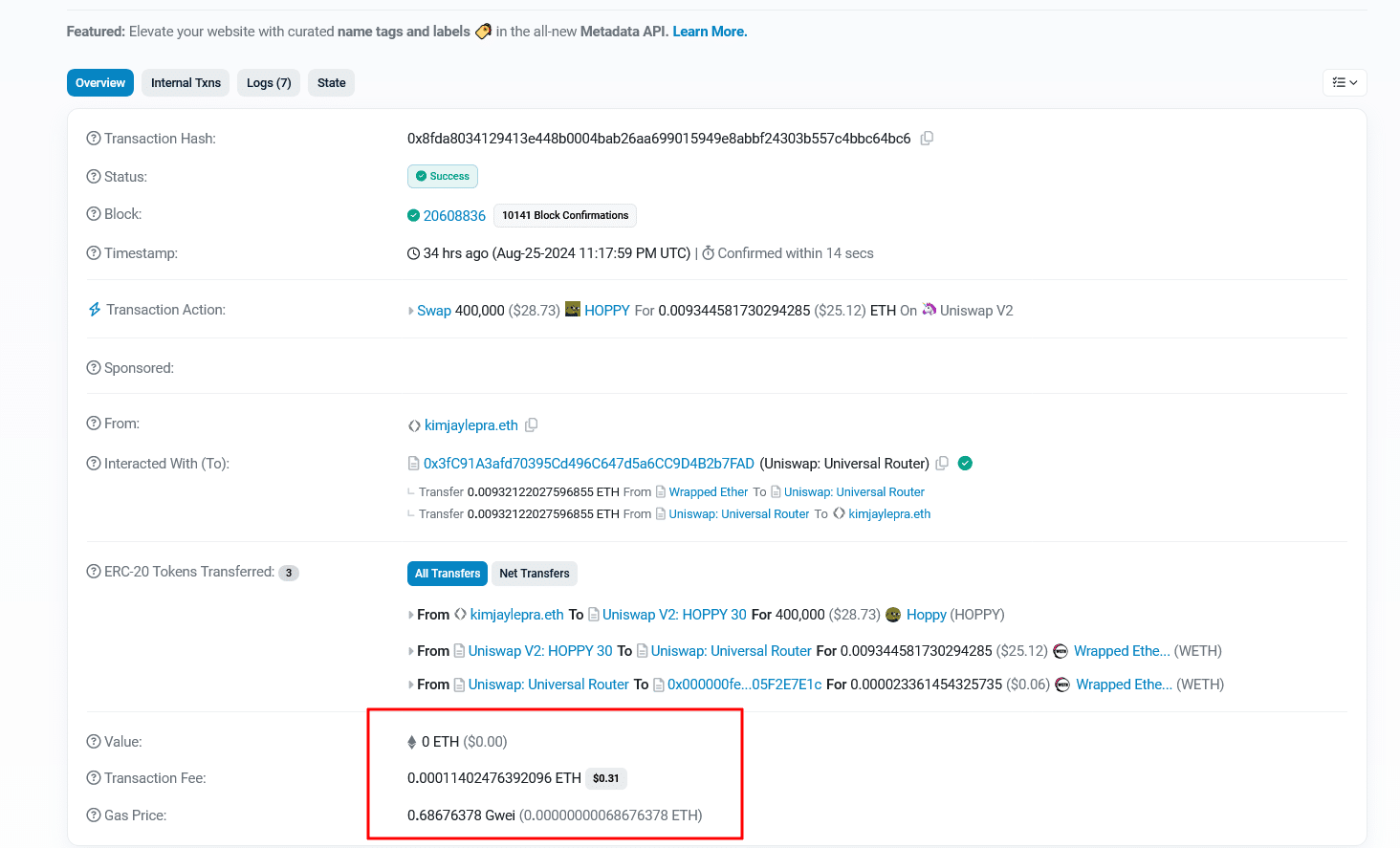Viewport: 1400px width, 848px height.
Task: Click the help icon next to Transaction Hash
Action: (94, 139)
